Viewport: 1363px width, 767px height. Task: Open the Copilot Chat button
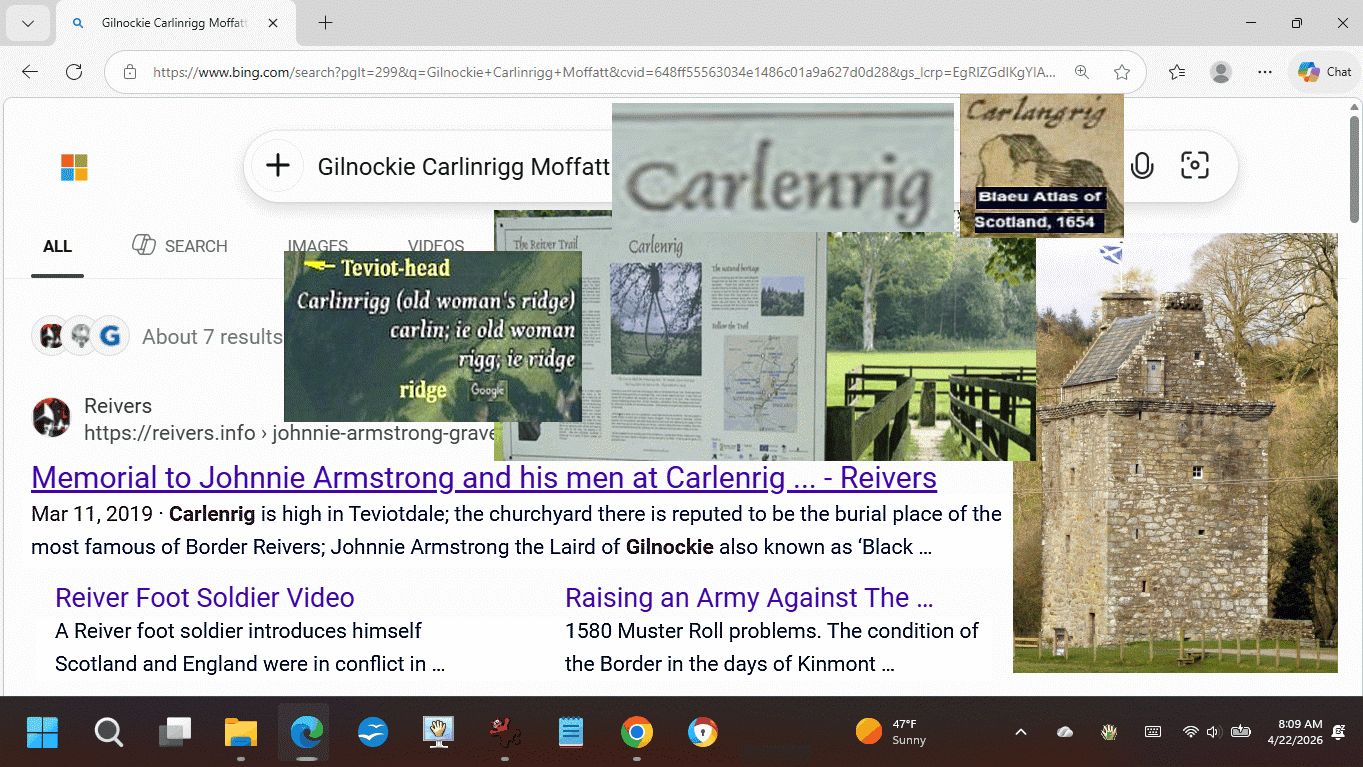[x=1324, y=72]
